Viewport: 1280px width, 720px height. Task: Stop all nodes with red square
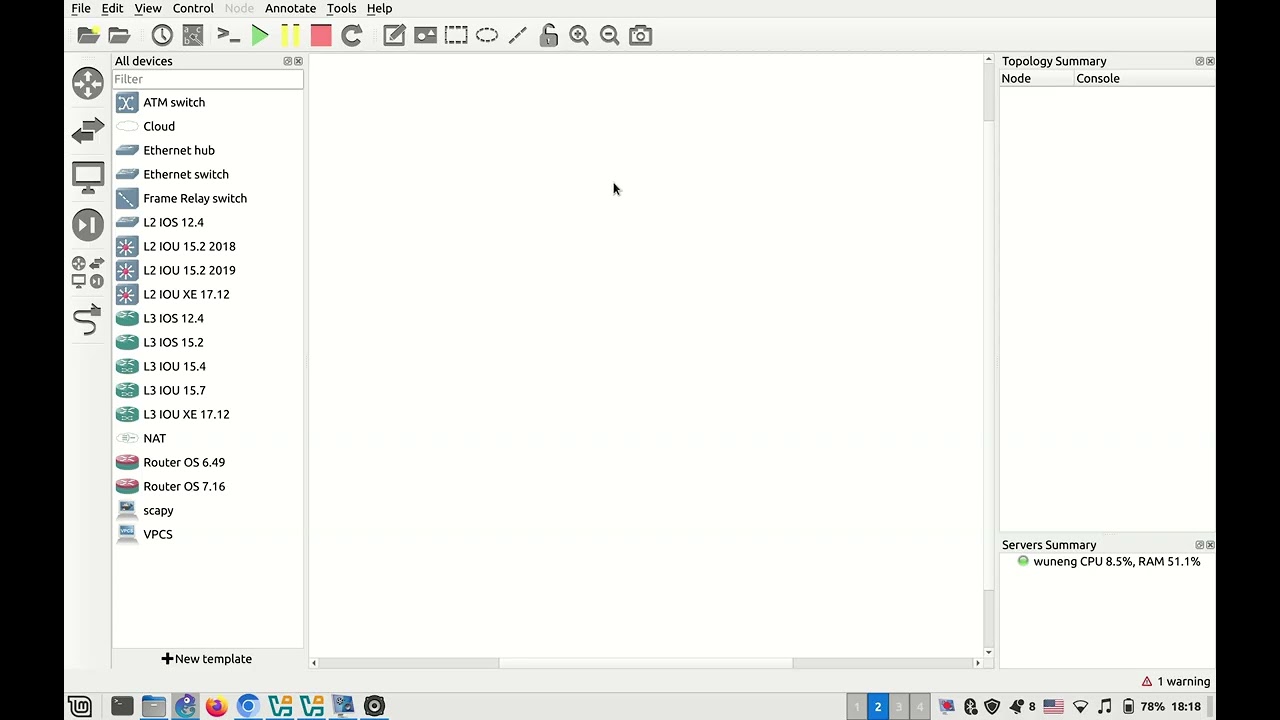(321, 35)
